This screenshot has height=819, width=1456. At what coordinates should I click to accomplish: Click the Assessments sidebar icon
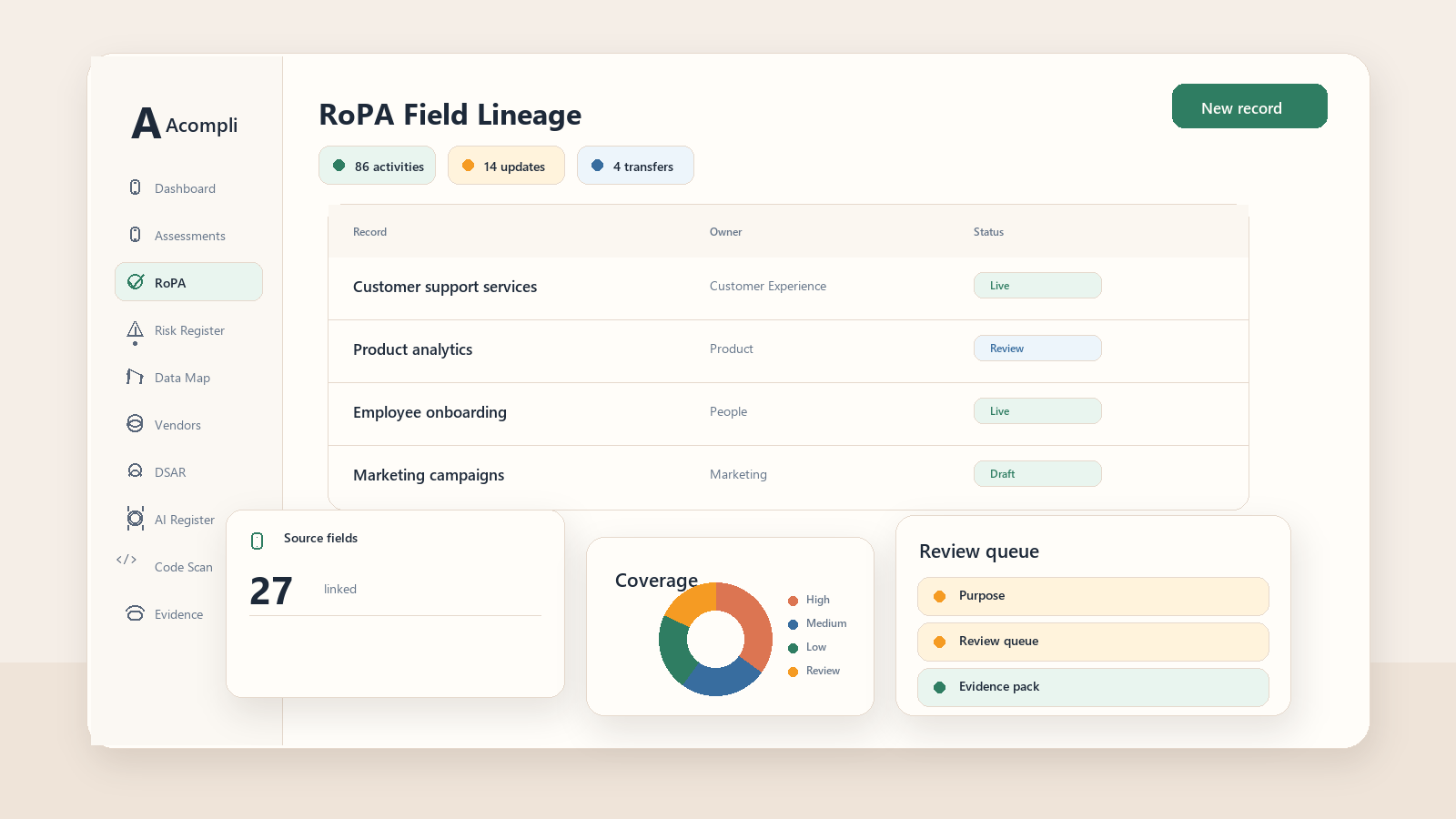(x=135, y=235)
